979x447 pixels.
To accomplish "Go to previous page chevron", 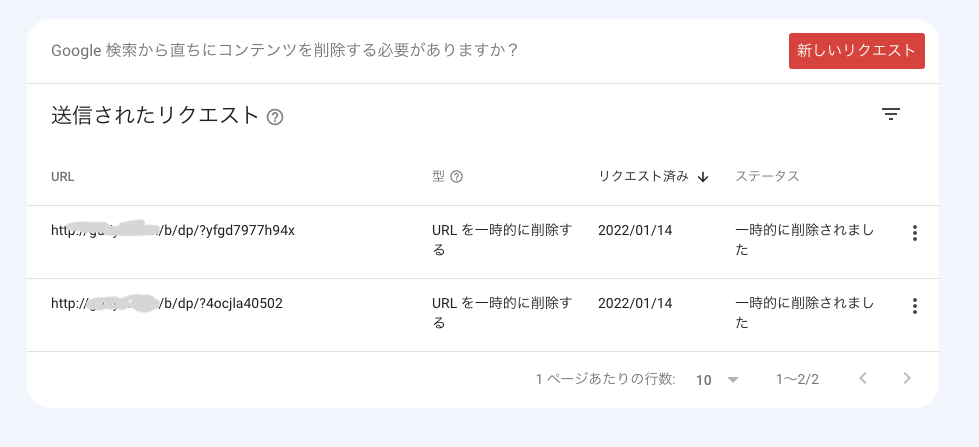I will [x=863, y=378].
